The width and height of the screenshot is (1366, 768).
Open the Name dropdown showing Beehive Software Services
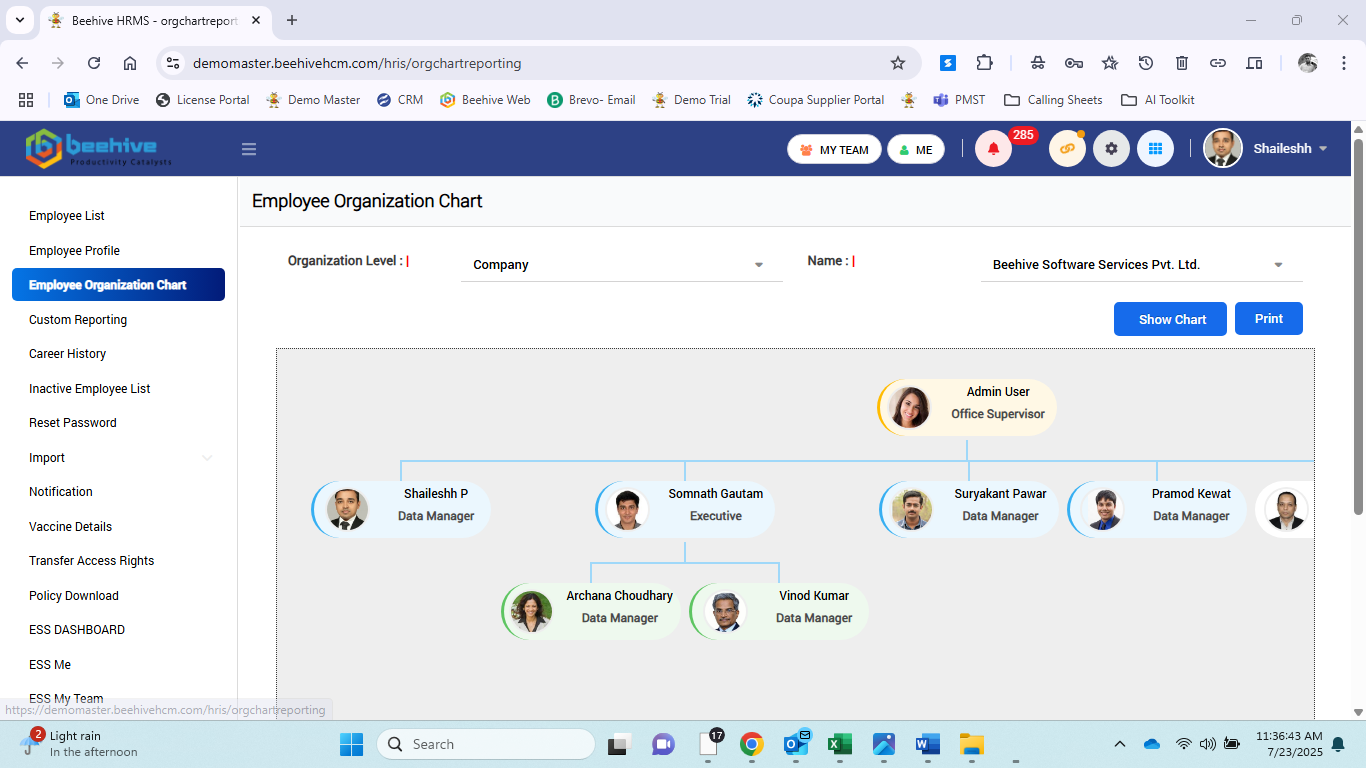1140,264
